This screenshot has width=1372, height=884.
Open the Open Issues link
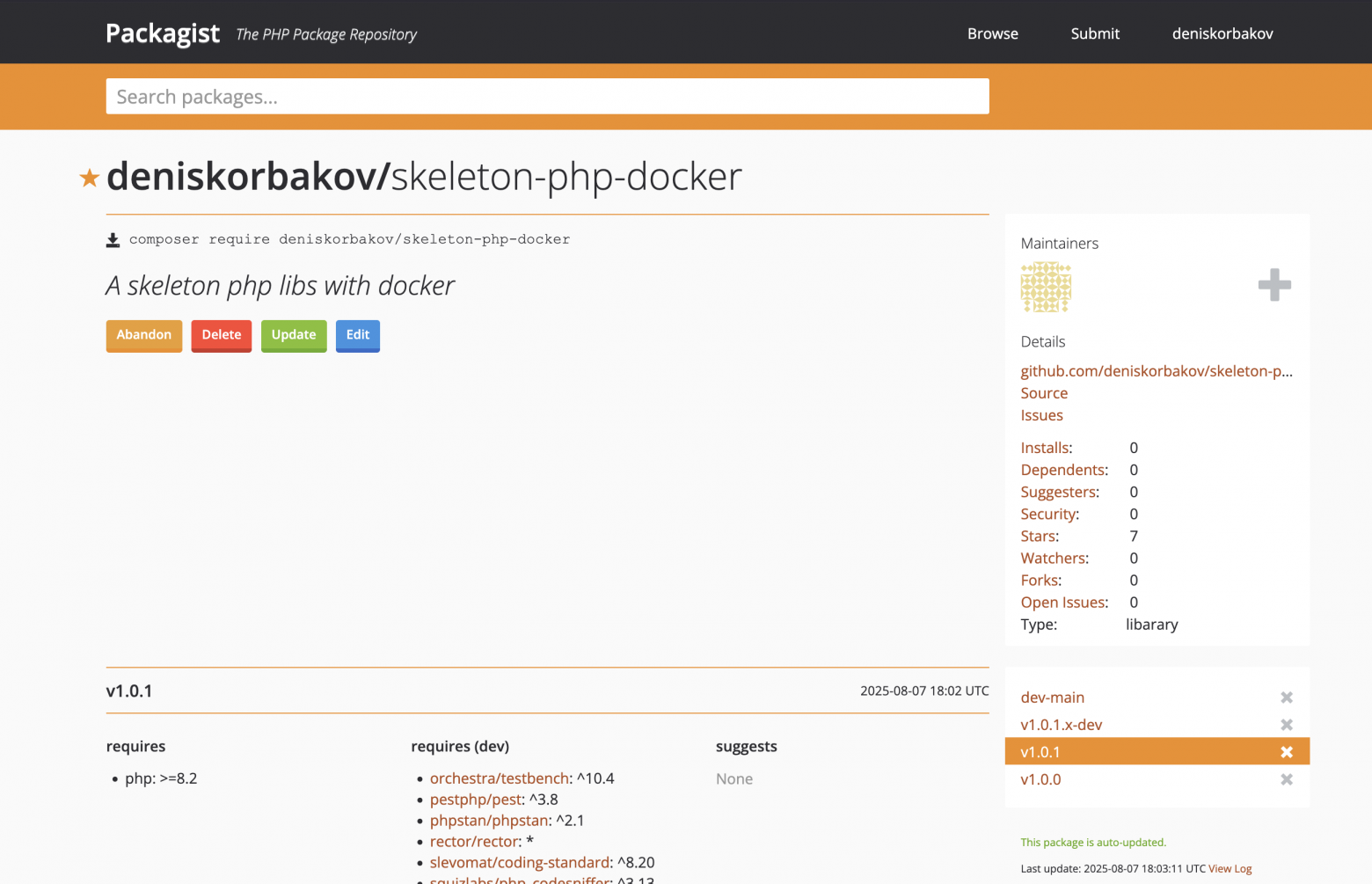pos(1064,602)
